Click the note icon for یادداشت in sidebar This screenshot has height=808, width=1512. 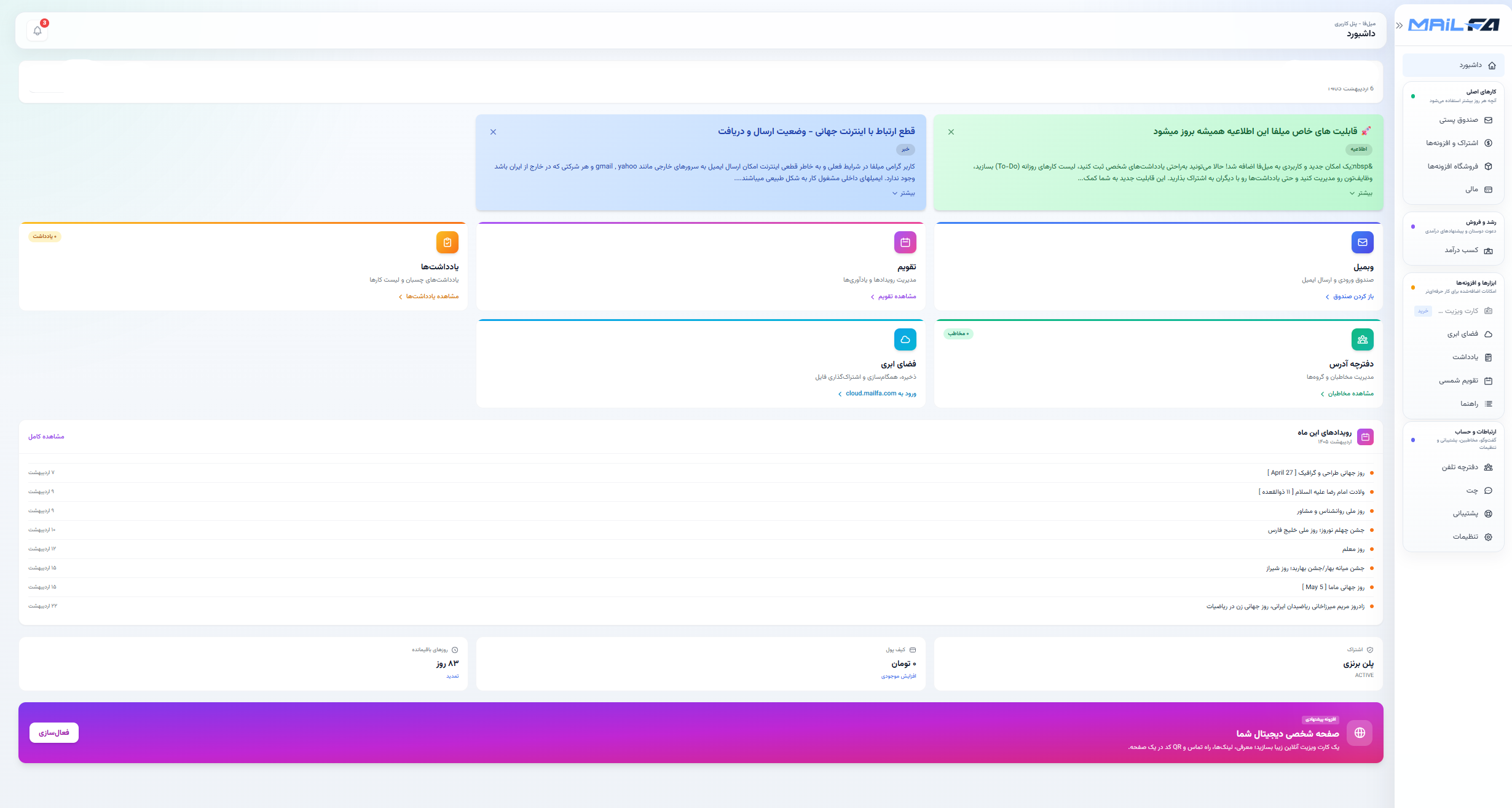[1488, 357]
